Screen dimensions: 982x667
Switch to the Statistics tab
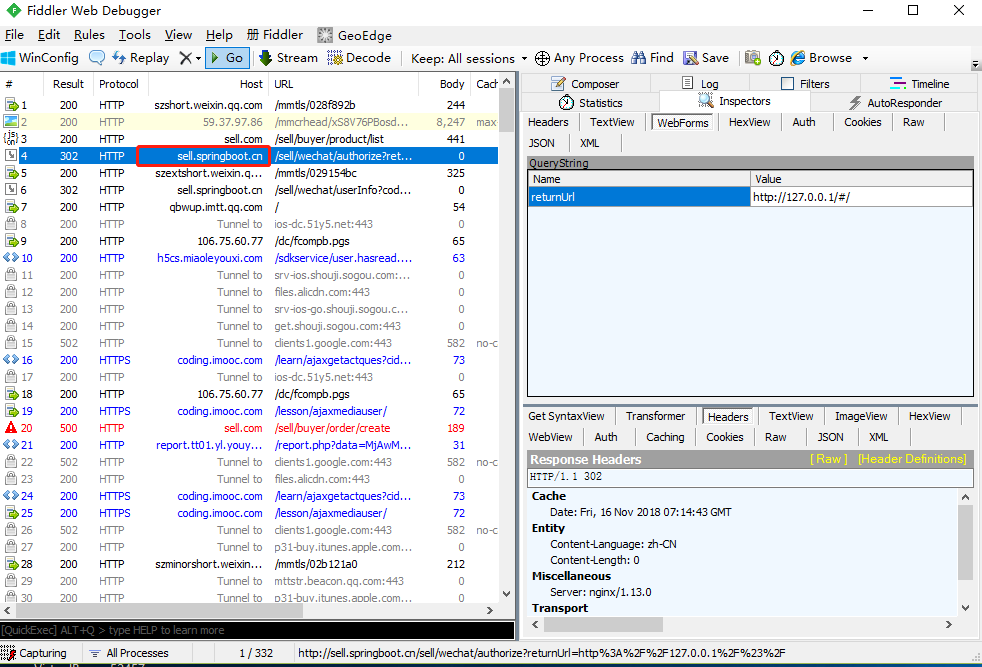(x=590, y=102)
